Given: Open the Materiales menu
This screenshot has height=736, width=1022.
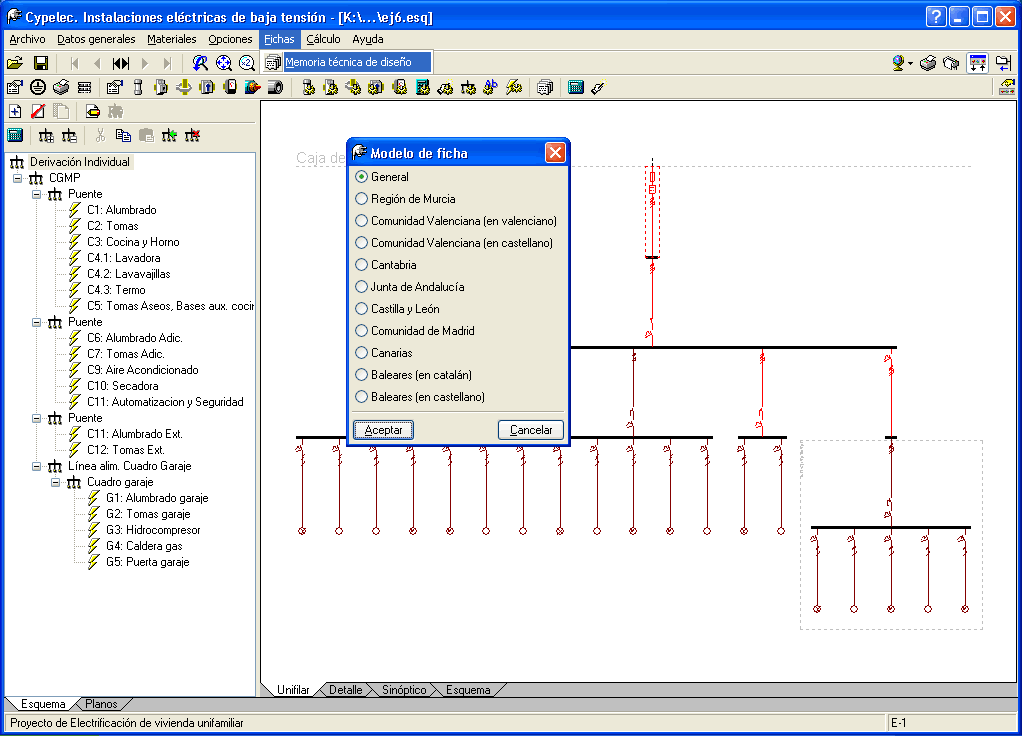Looking at the screenshot, I should pos(171,39).
